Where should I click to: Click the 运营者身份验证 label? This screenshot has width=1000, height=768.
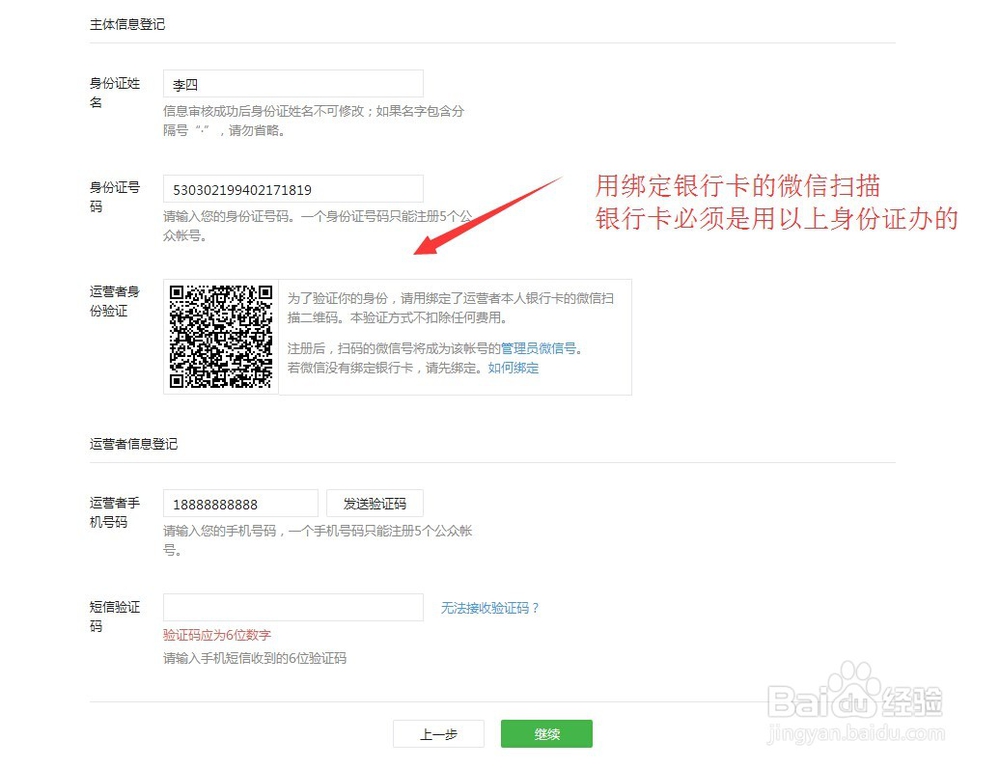click(x=115, y=301)
